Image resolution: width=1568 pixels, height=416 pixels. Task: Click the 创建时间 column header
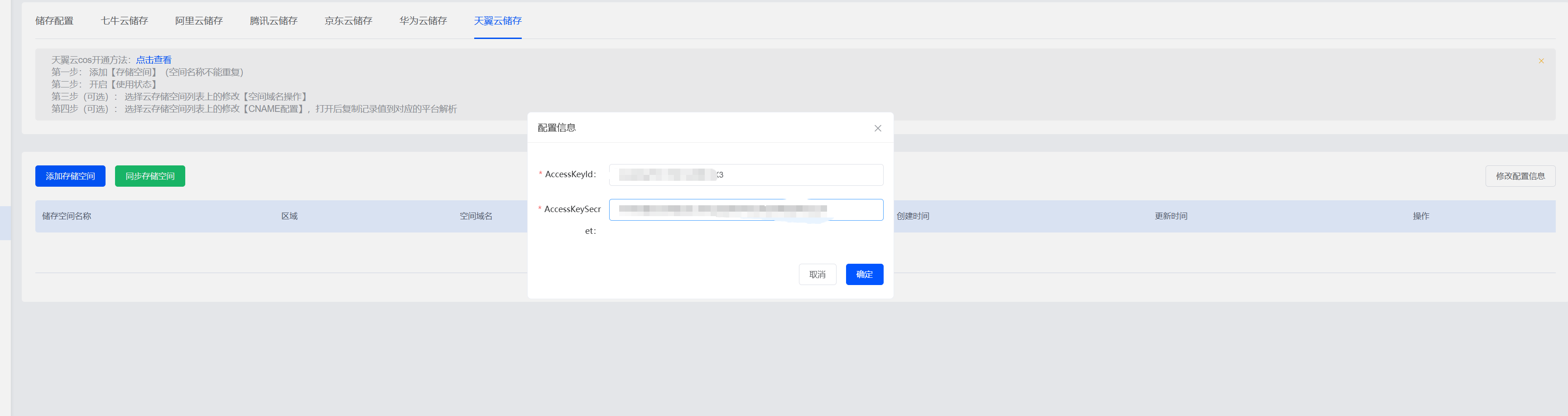coord(913,216)
